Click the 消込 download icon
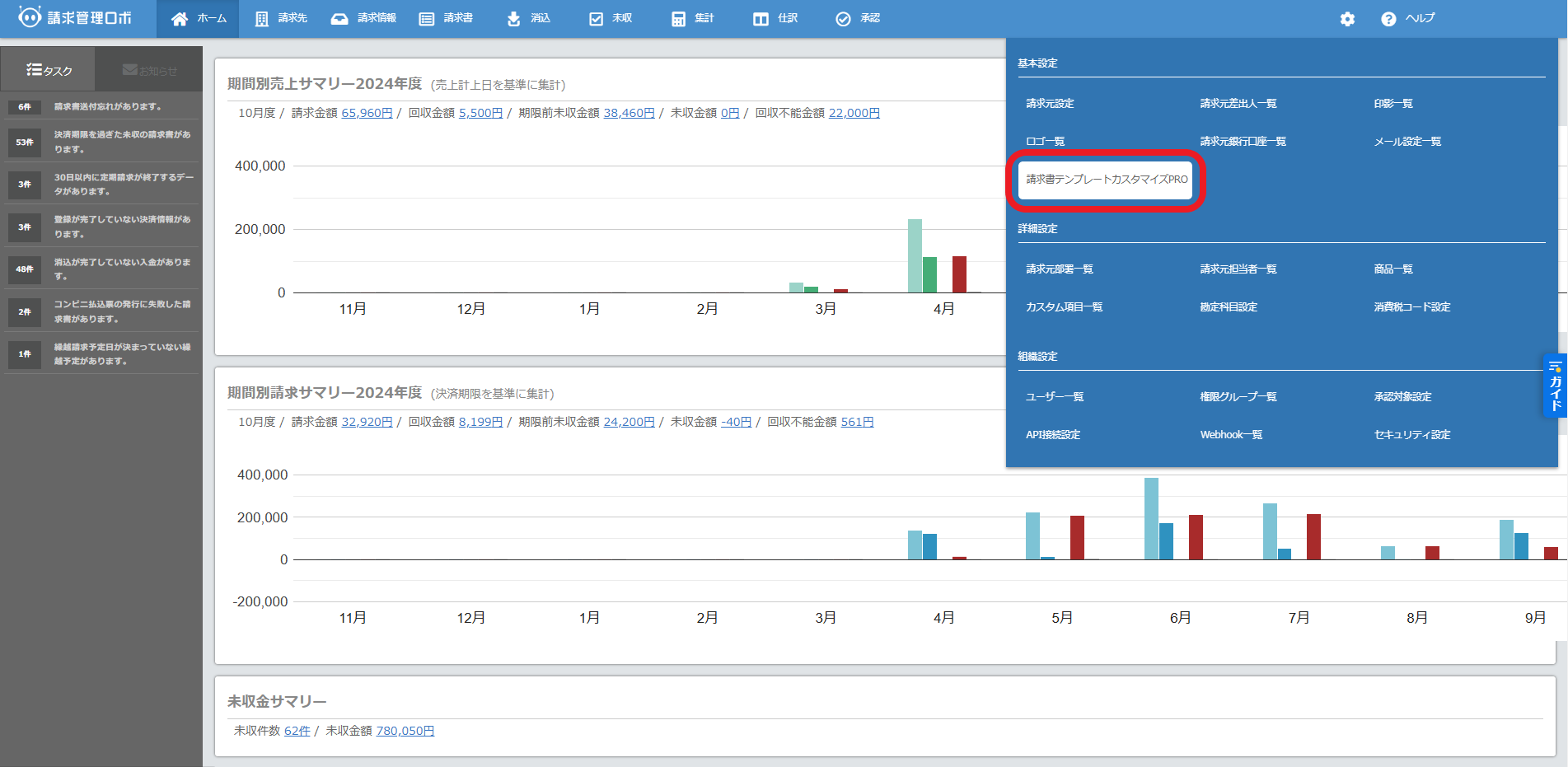The height and width of the screenshot is (767, 1568). [x=513, y=19]
